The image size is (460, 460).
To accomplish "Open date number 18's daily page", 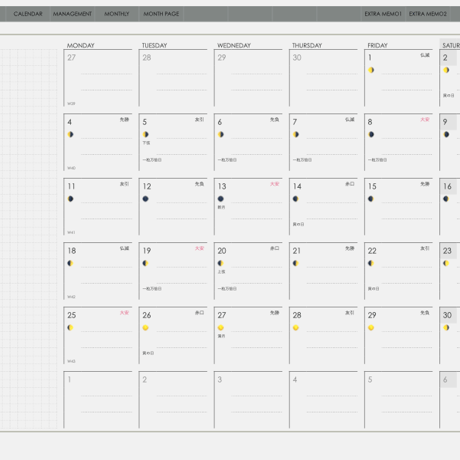I will pos(72,251).
